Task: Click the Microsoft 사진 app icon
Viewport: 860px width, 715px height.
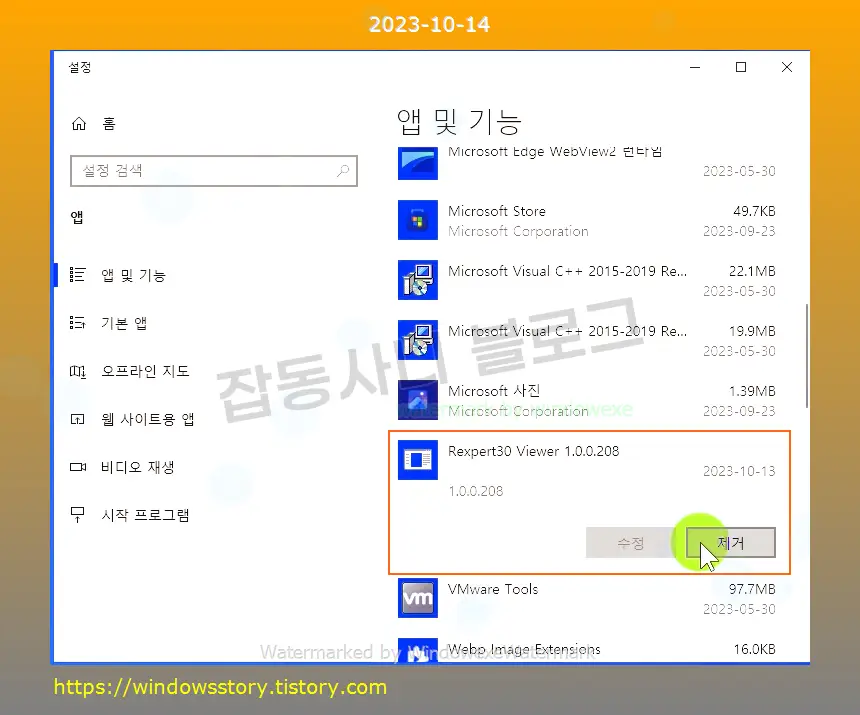Action: coord(418,400)
